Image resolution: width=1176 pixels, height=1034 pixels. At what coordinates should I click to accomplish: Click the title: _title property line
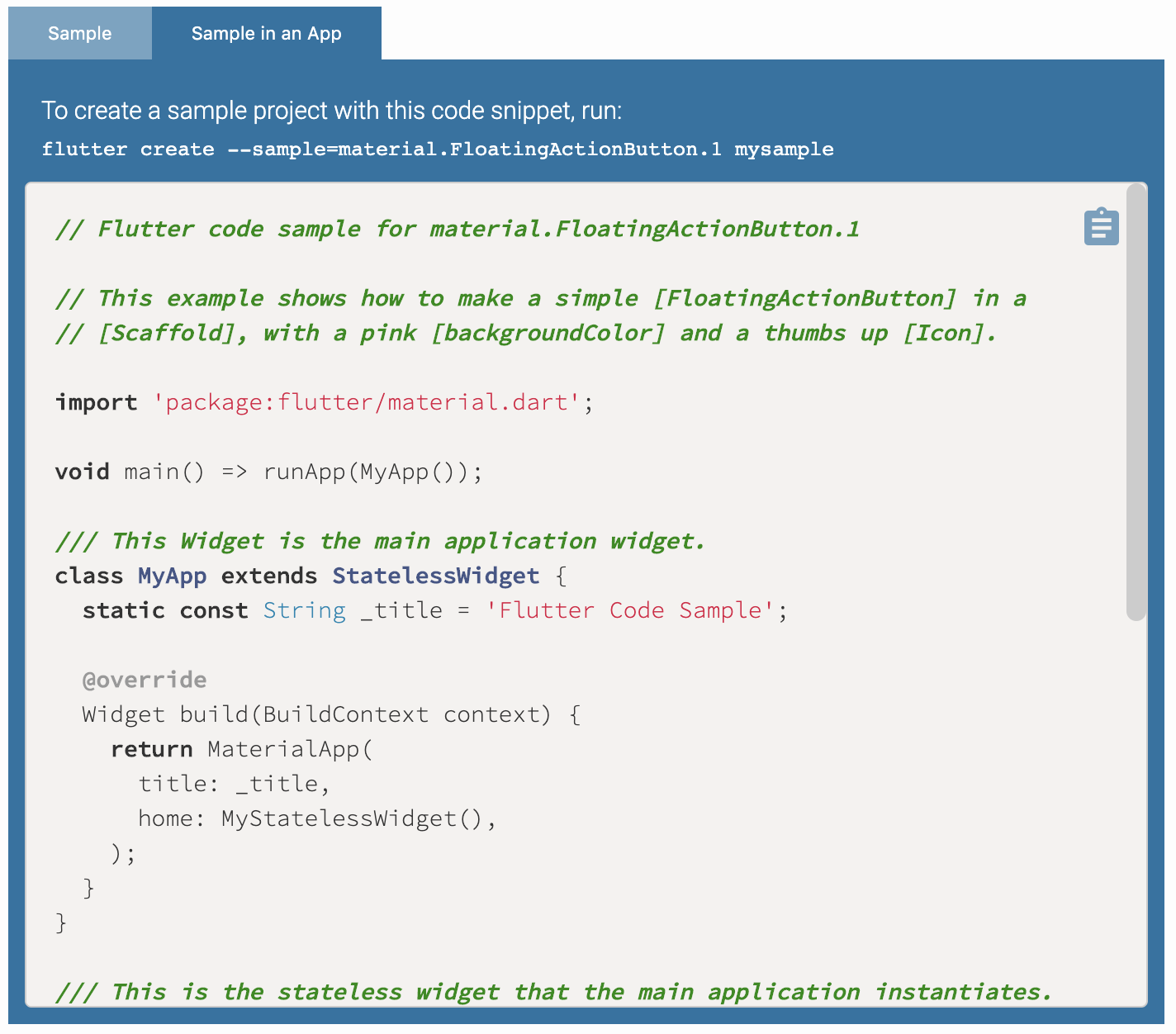click(x=234, y=784)
